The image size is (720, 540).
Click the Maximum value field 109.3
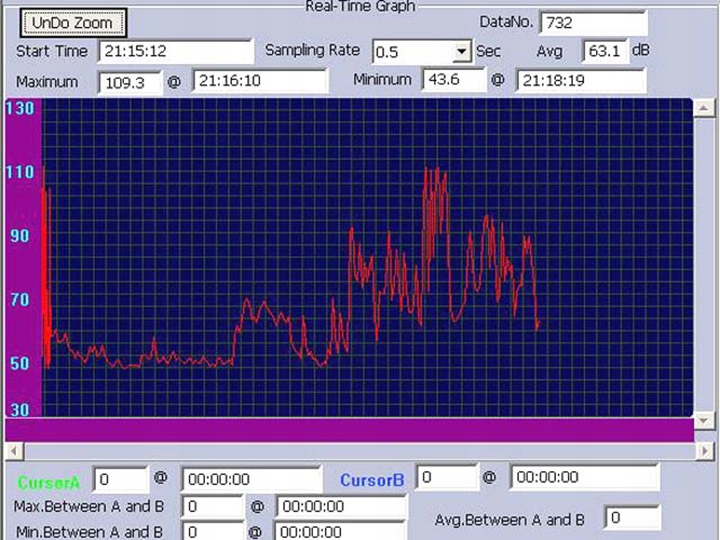(x=130, y=82)
